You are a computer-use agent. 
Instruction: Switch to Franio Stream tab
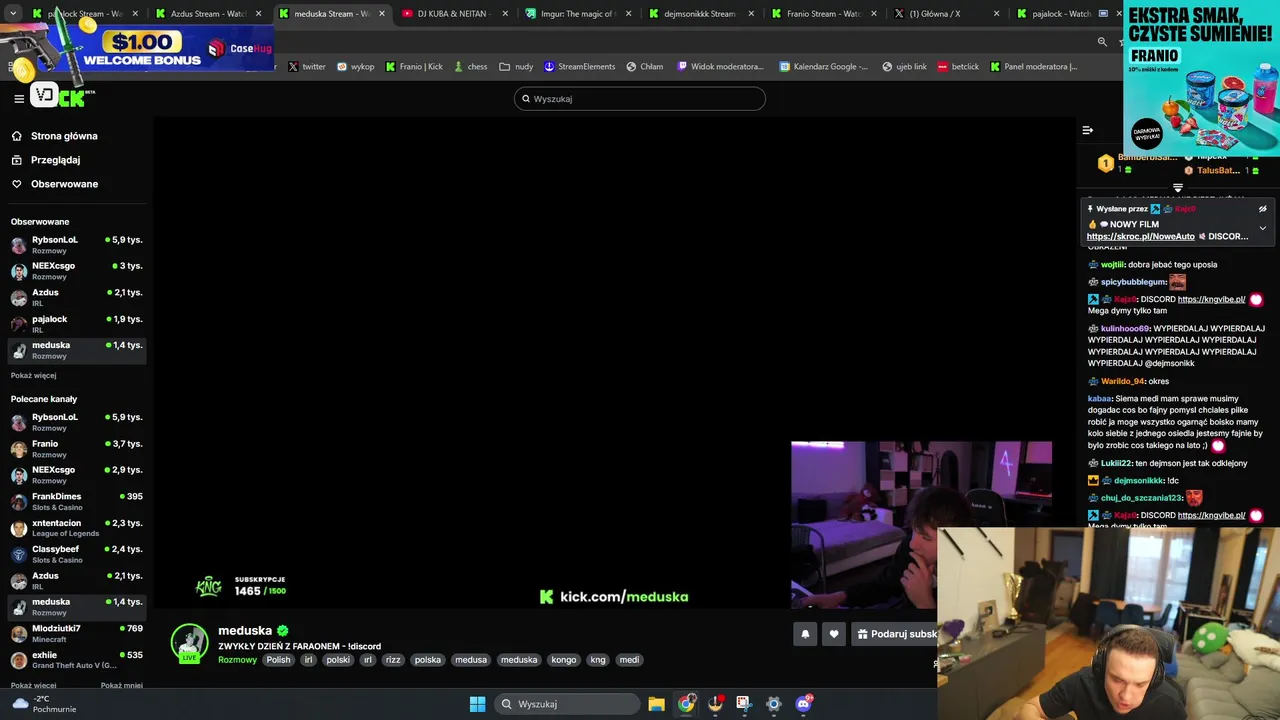pos(823,14)
